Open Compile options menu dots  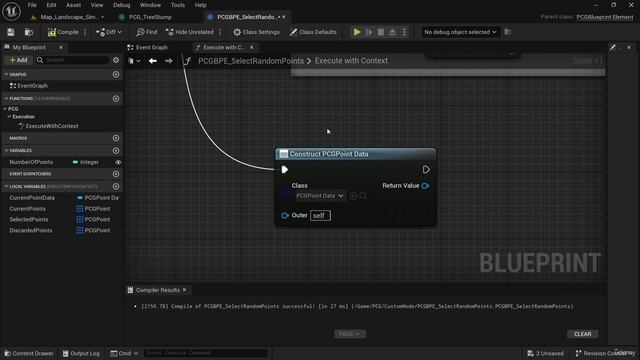coord(85,32)
